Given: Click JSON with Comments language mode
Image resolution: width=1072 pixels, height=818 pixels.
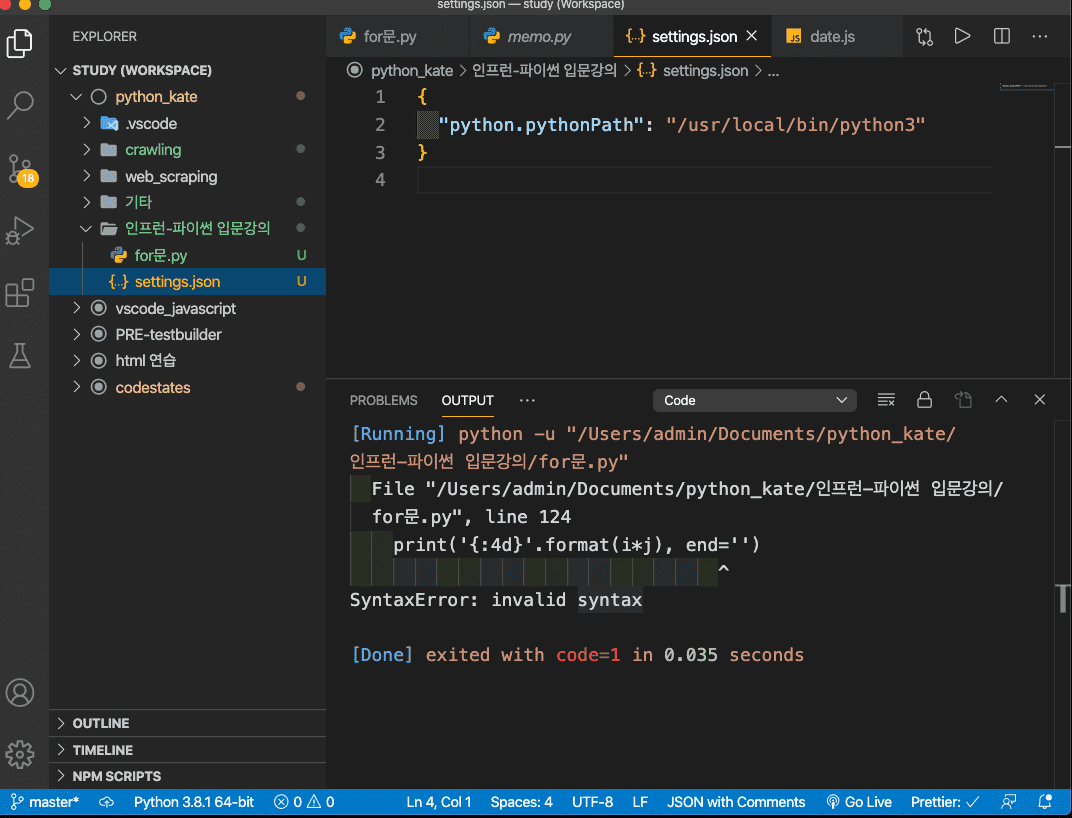Looking at the screenshot, I should [736, 802].
